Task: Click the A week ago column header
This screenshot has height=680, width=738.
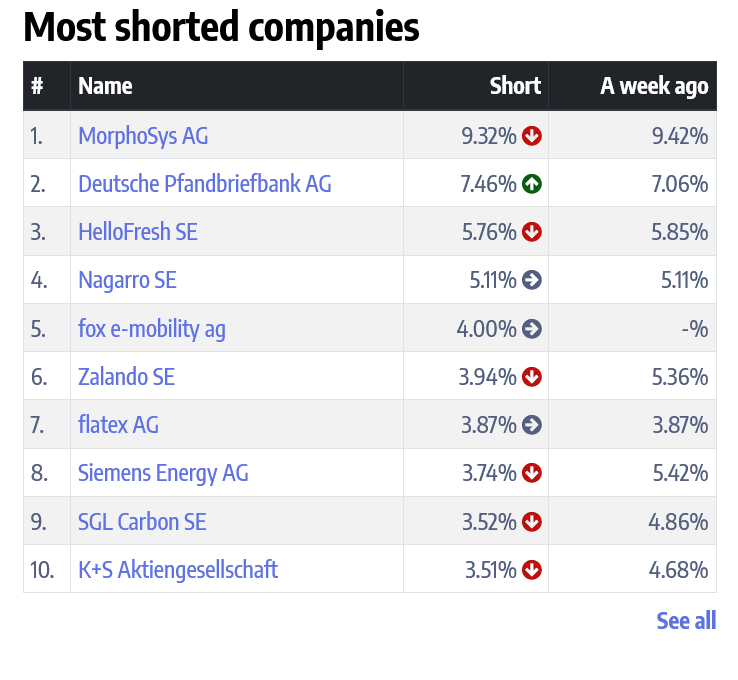Action: [654, 86]
